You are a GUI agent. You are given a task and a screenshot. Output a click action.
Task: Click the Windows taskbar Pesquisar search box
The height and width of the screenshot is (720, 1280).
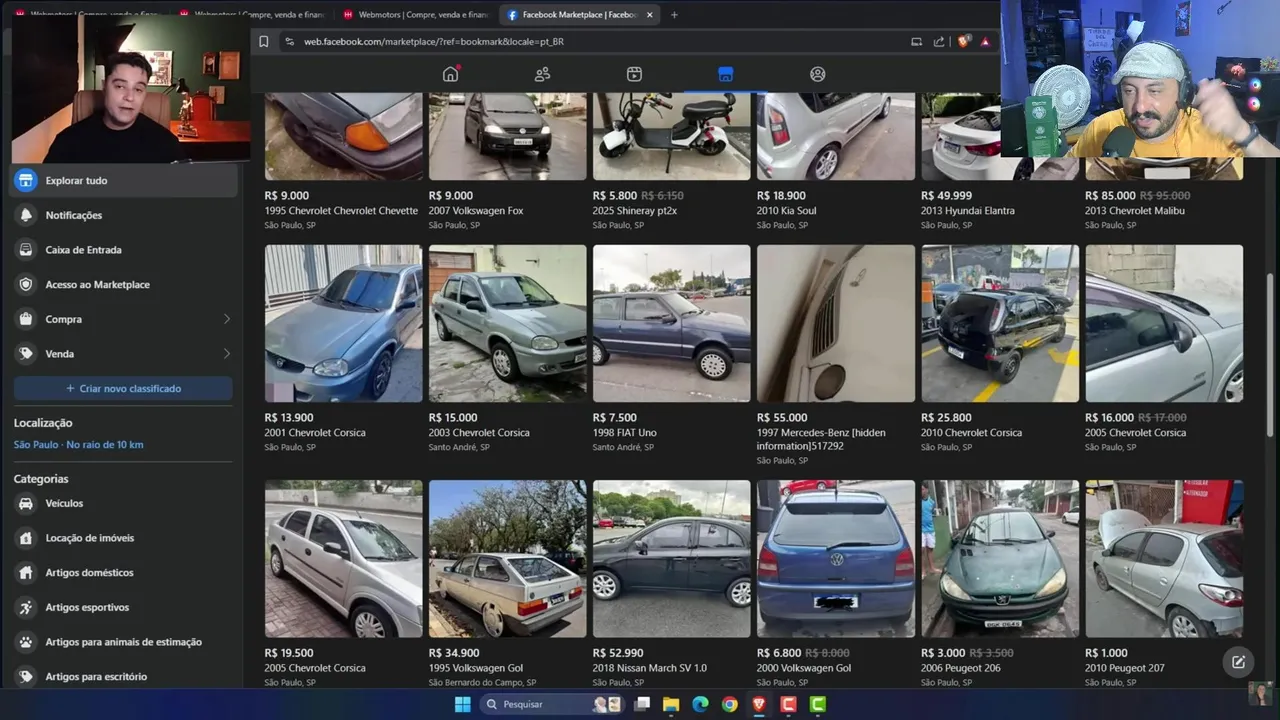[551, 704]
